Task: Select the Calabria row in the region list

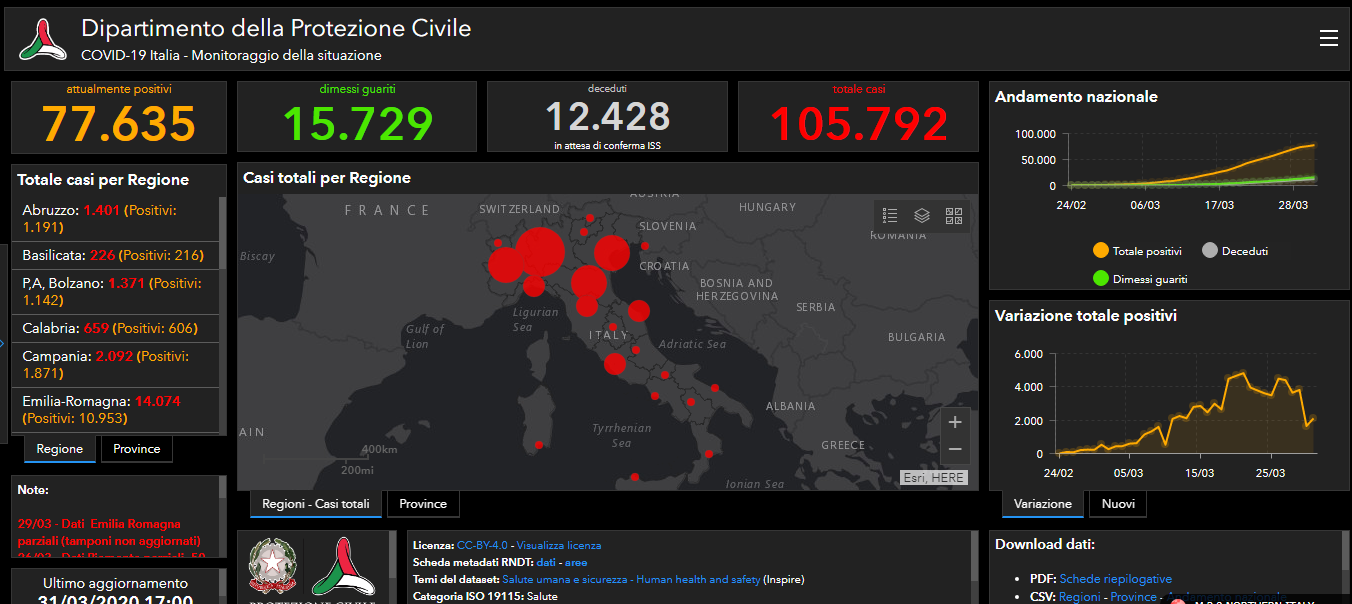Action: [x=115, y=328]
